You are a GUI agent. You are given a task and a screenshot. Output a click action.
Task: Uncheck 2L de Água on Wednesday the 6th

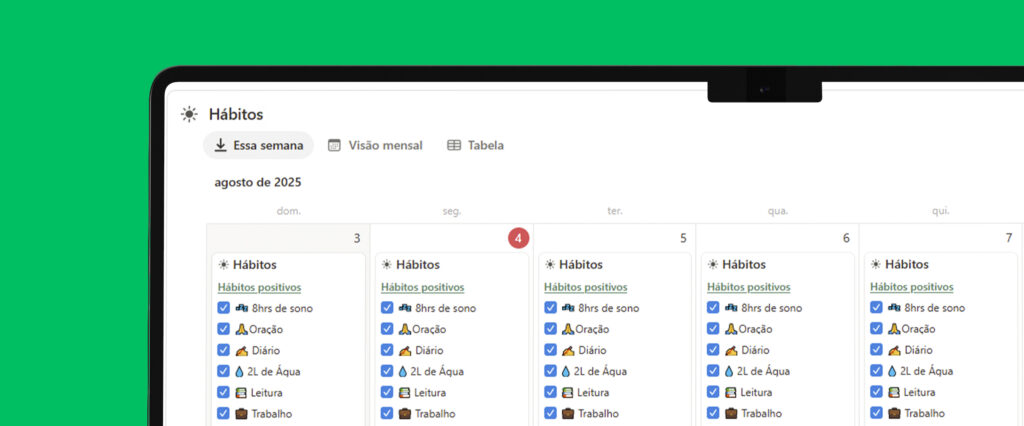pyautogui.click(x=713, y=371)
